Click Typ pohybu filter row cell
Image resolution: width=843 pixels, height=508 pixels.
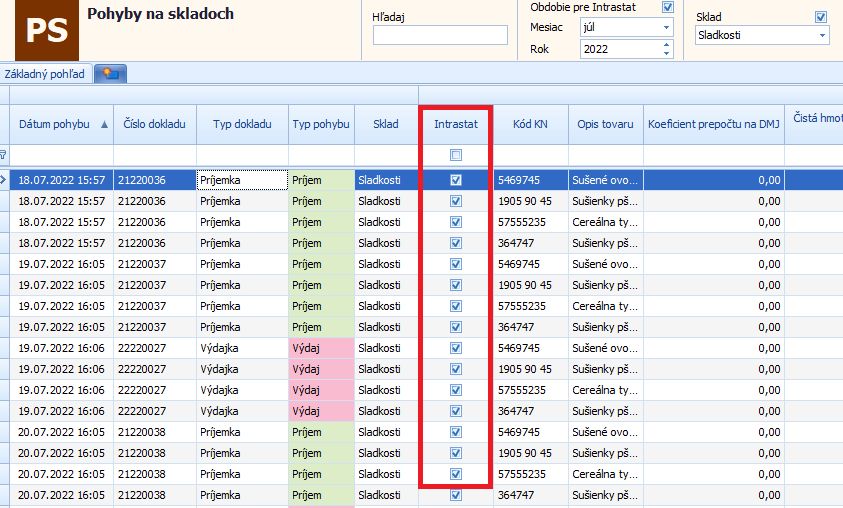pos(322,155)
